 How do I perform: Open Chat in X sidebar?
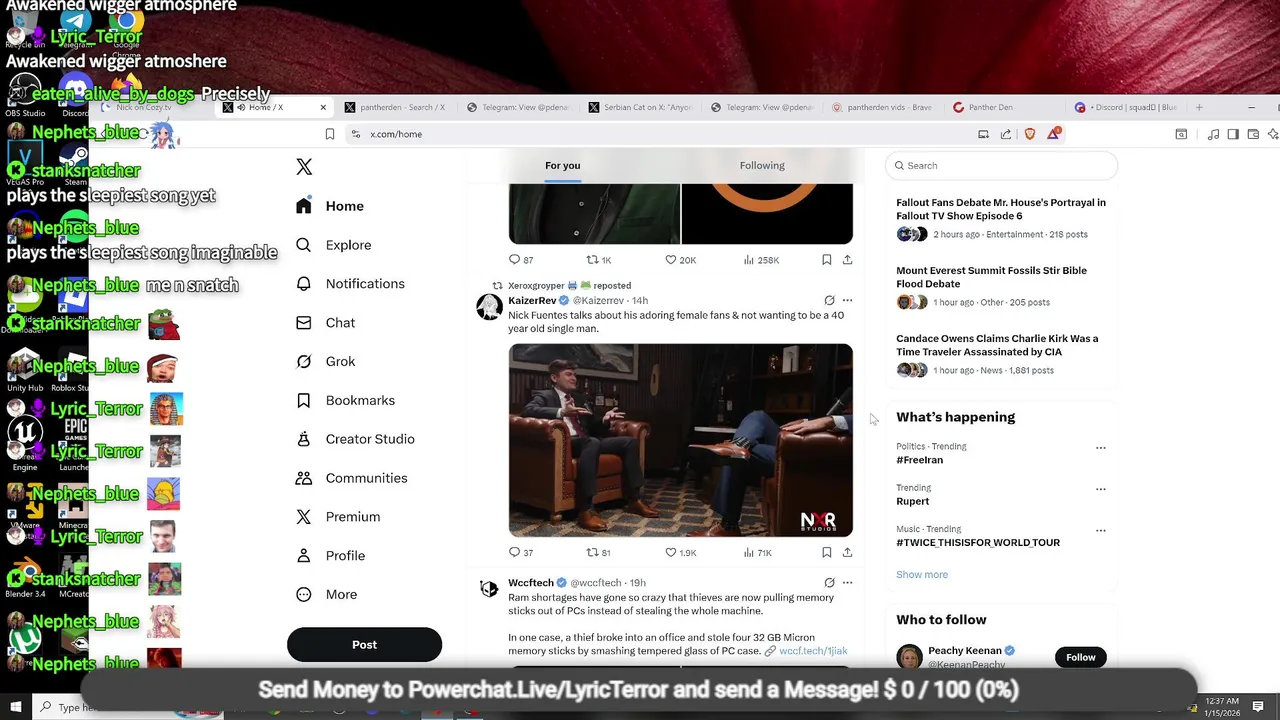[325, 323]
